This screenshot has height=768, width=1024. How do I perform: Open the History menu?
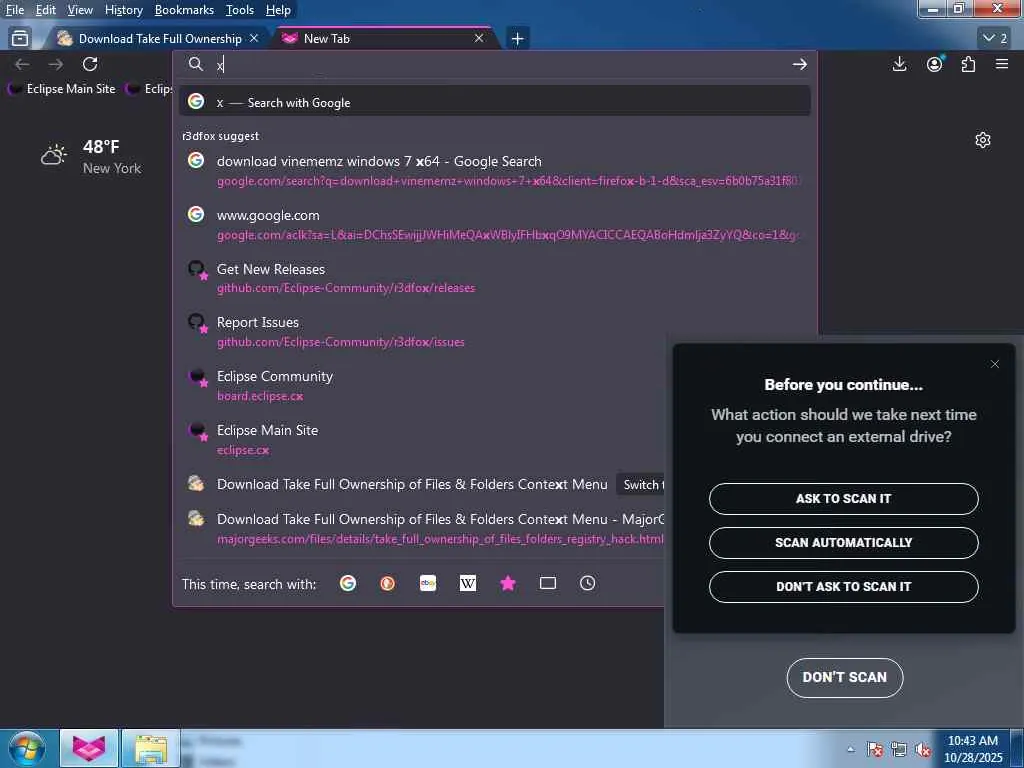123,10
